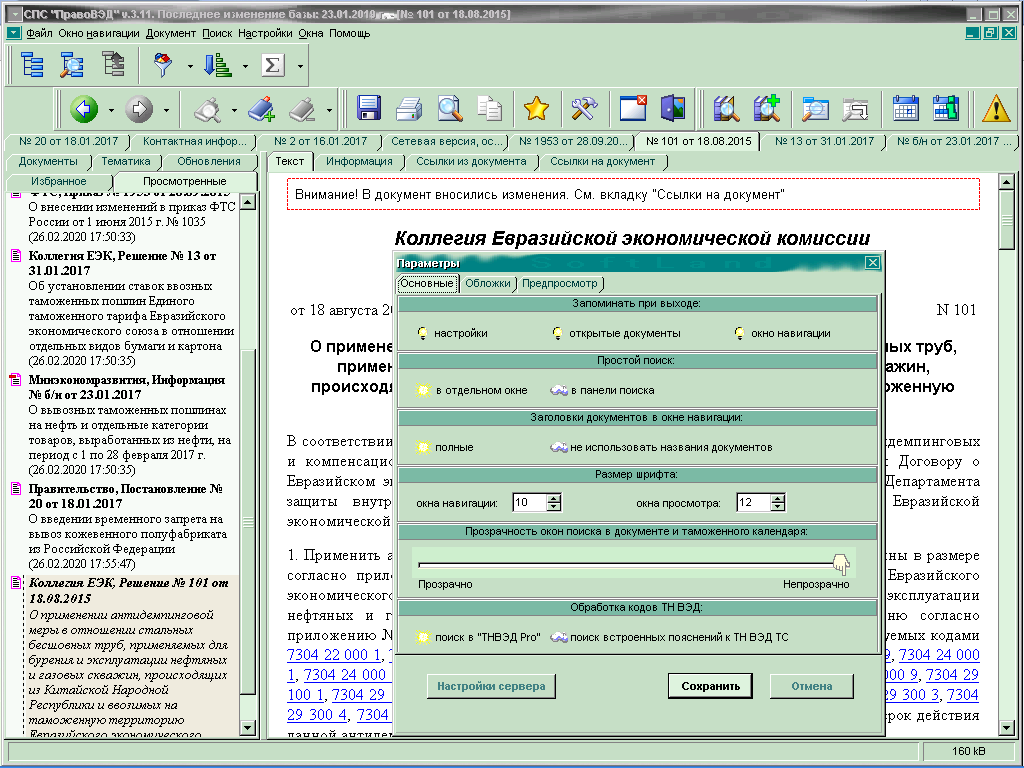Open the 'Ссылки на документ' tab
The height and width of the screenshot is (768, 1024).
point(602,161)
